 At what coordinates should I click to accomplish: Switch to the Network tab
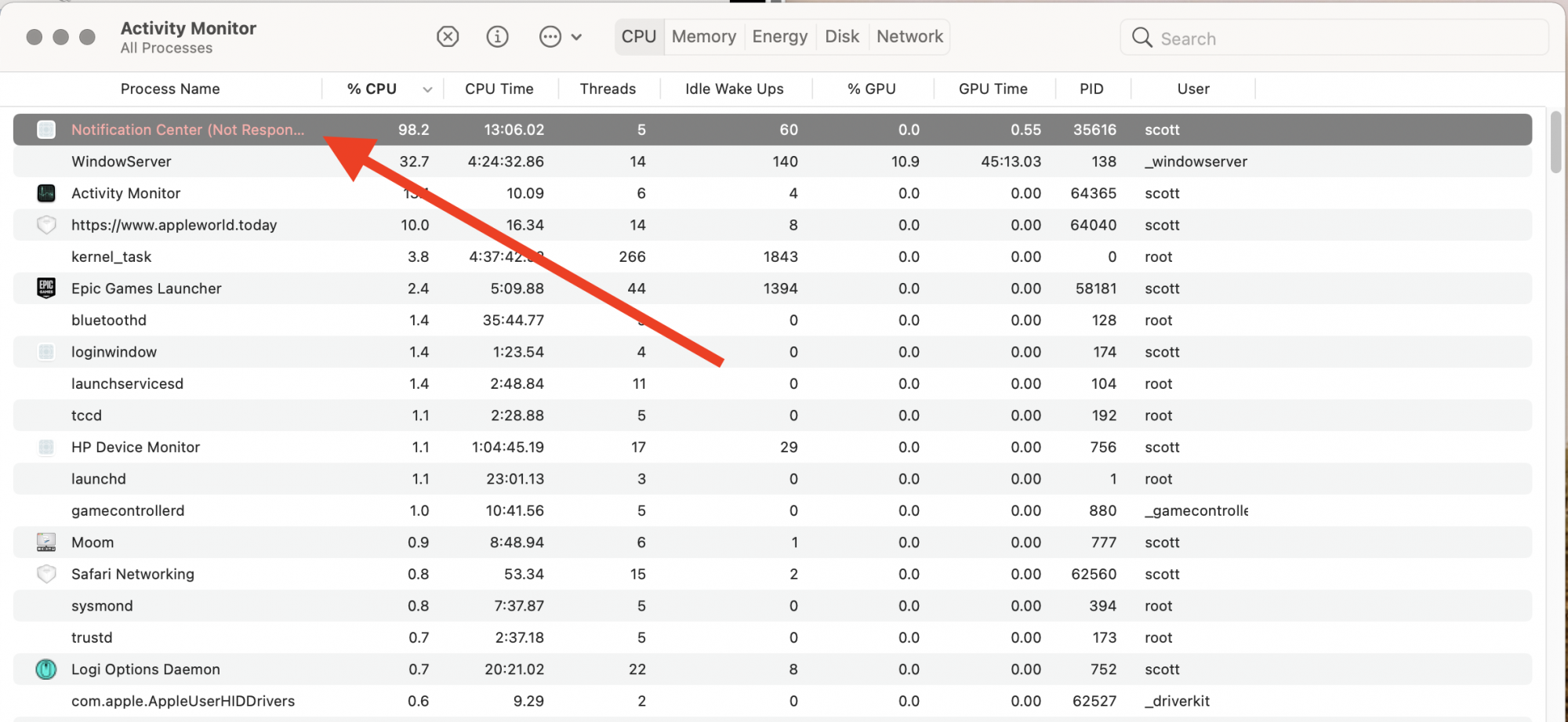(x=909, y=36)
